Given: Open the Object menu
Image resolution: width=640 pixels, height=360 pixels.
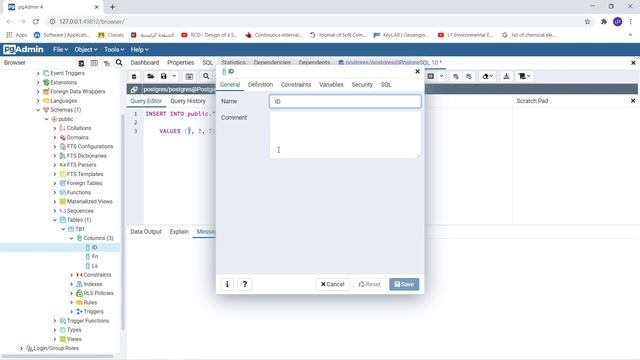Looking at the screenshot, I should coord(86,49).
